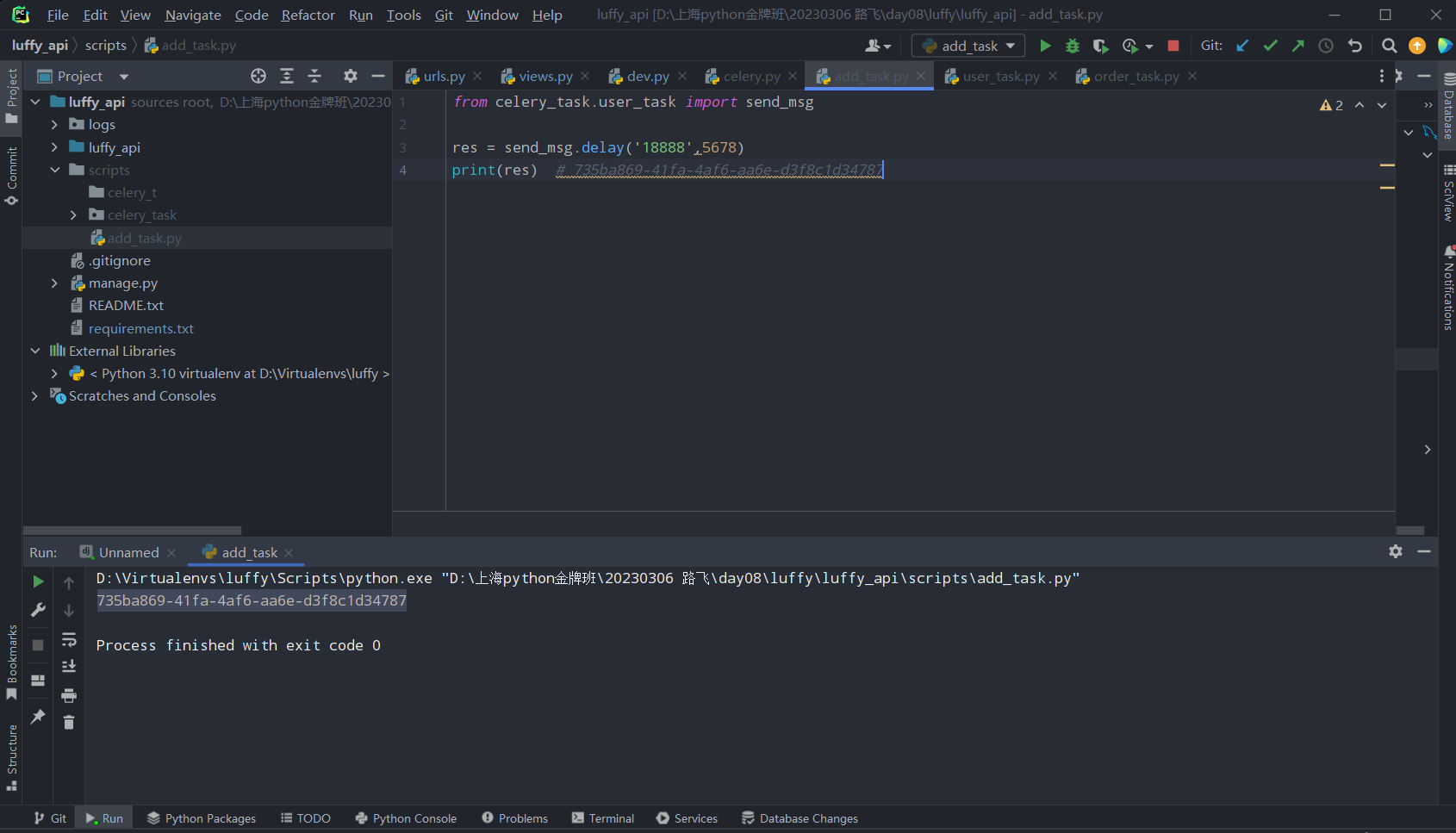Open add_task run configuration dropdown

pyautogui.click(x=968, y=46)
